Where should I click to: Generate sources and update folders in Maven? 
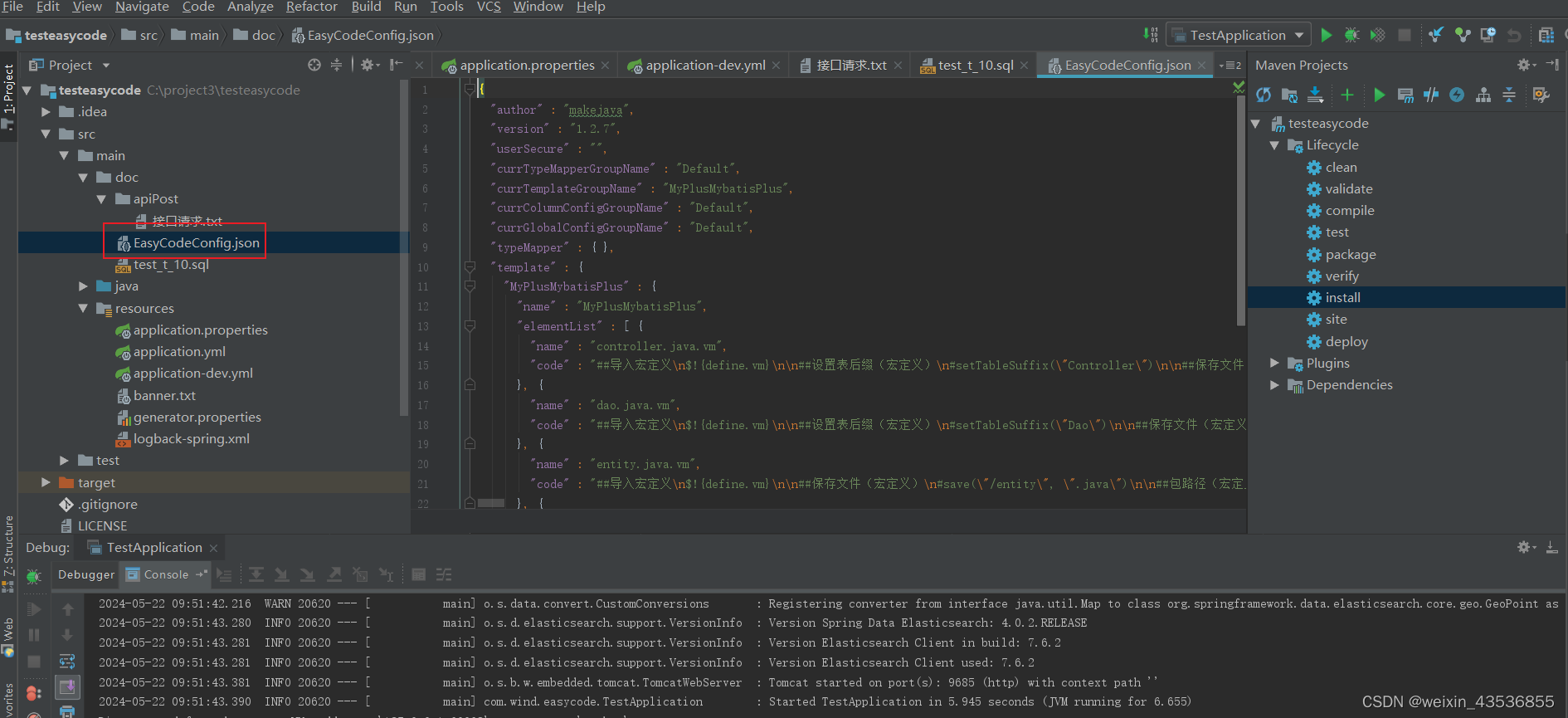click(x=1288, y=95)
